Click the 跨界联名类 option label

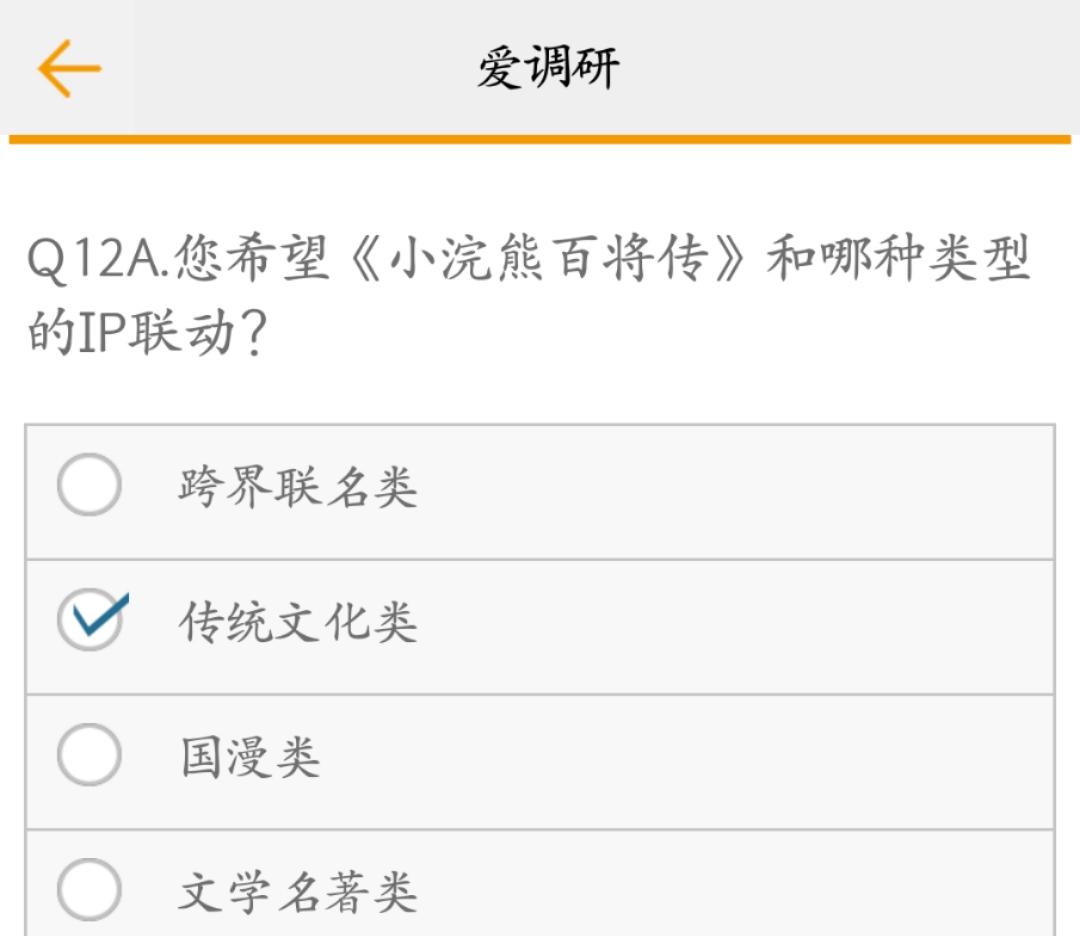coord(297,488)
